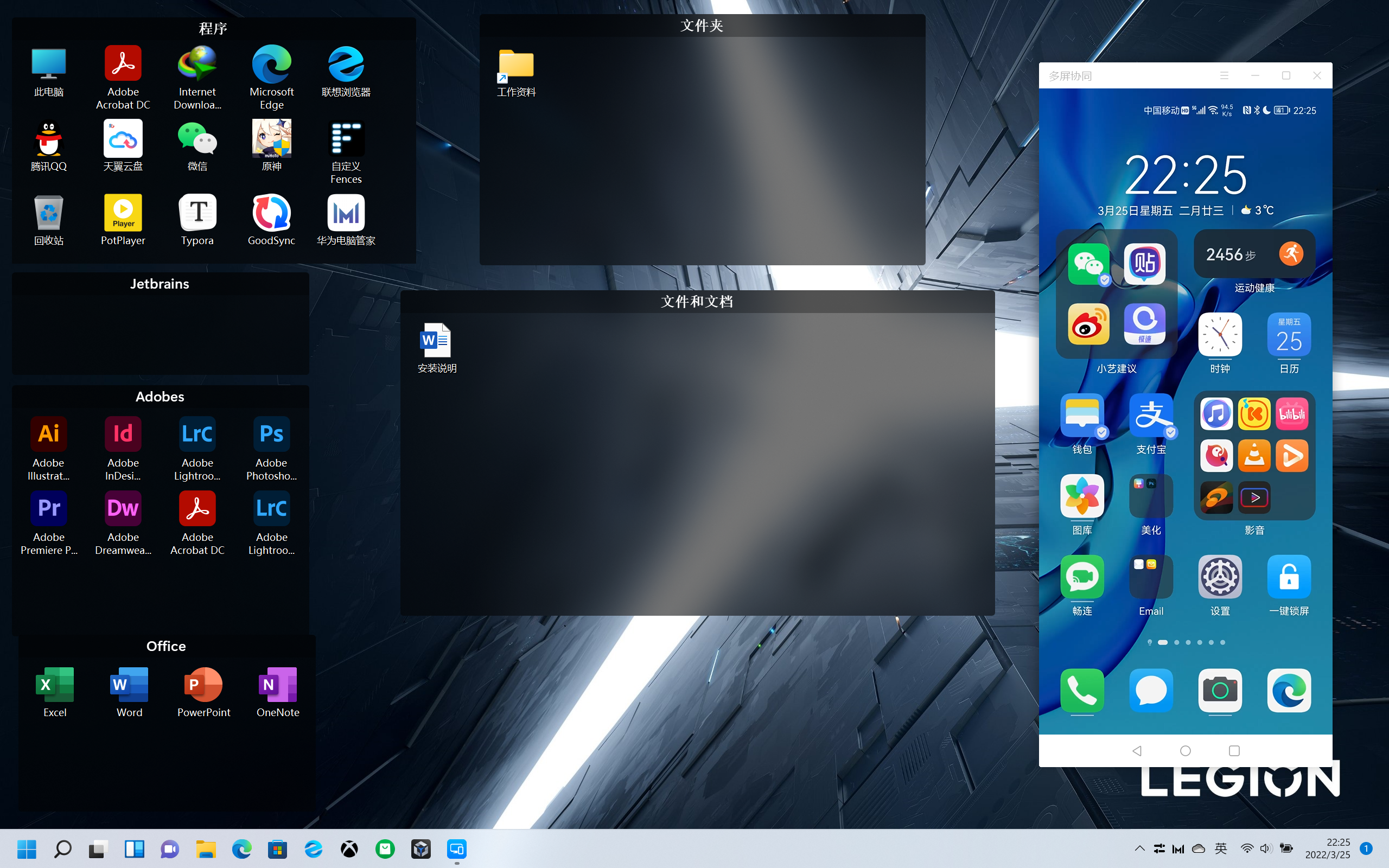Open 天翼云盘 cloud icon
1389x868 pixels.
coord(123,145)
